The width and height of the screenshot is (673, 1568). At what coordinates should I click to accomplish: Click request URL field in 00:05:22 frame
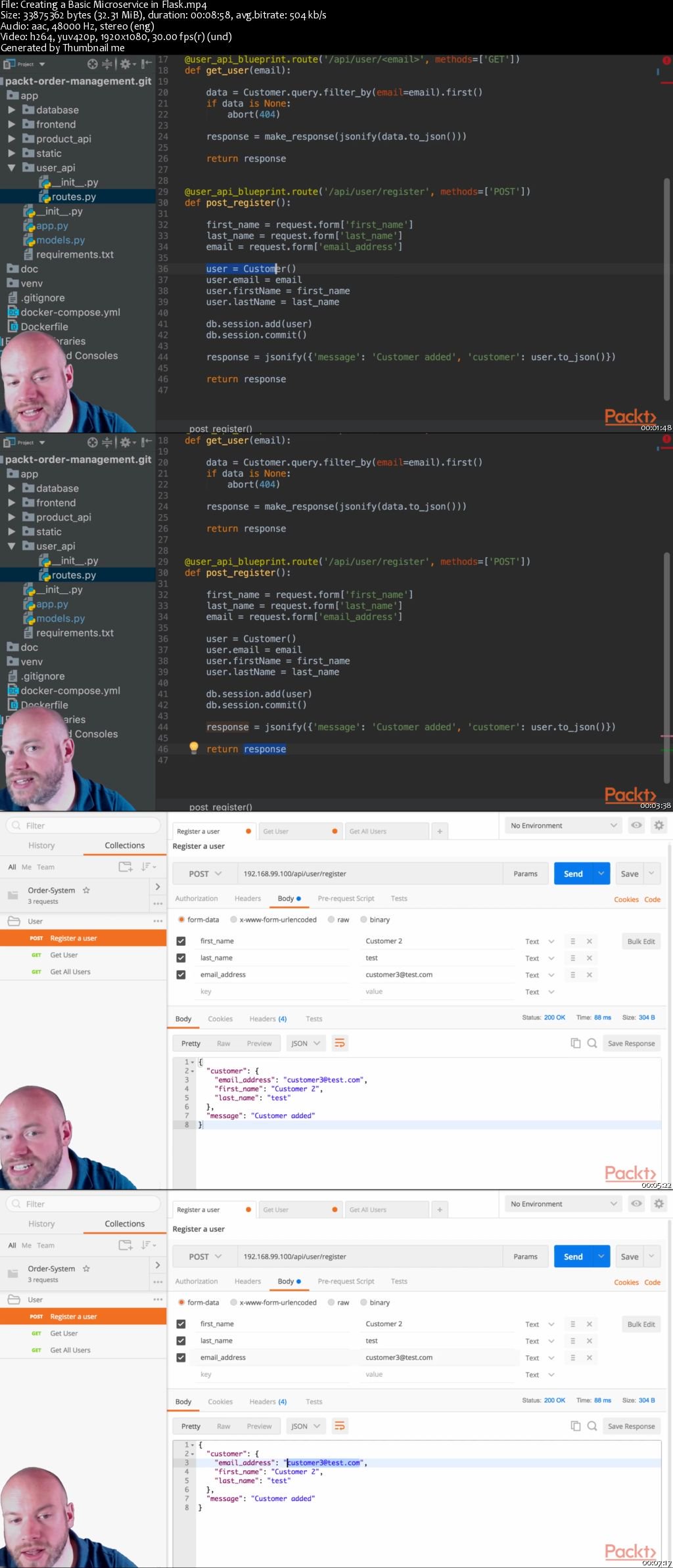370,874
